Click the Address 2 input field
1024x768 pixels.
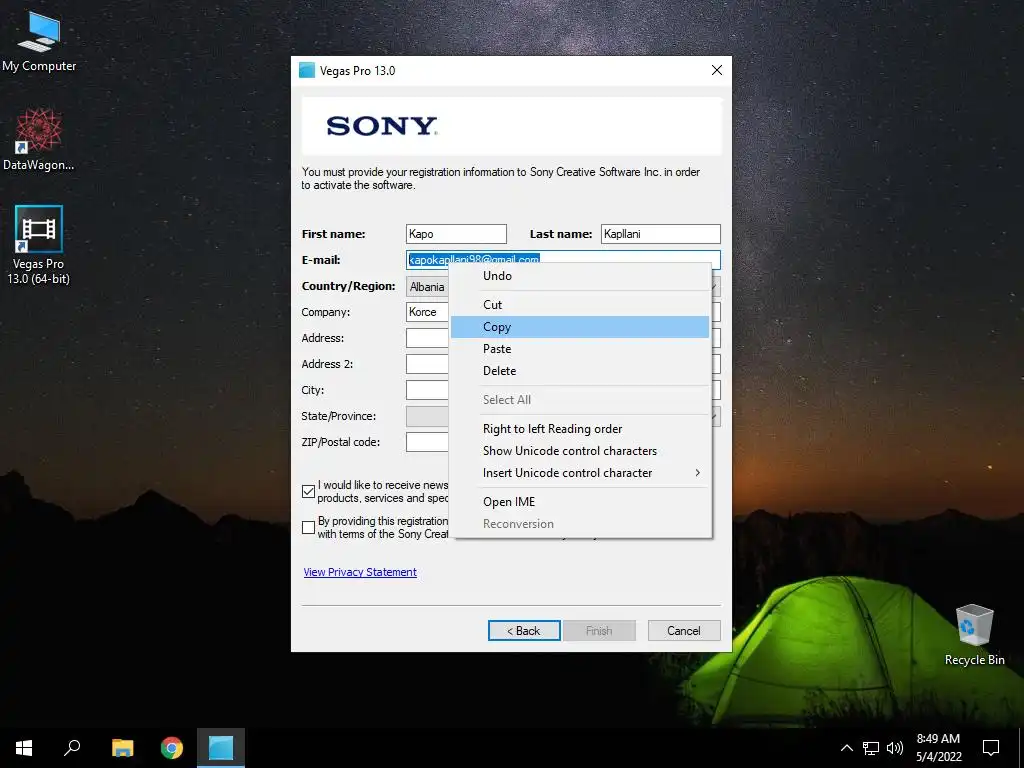coord(428,364)
